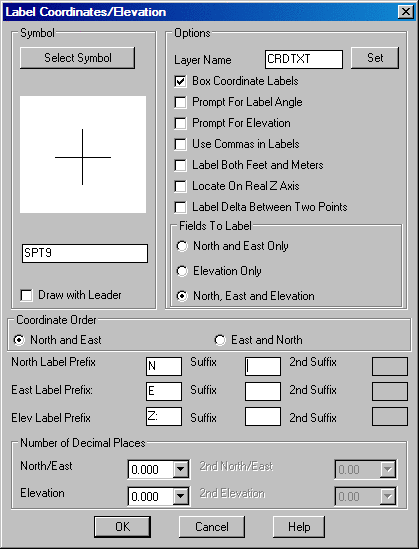Viewport: 419px width, 549px height.
Task: Close the Label Coordinates/Elevation dialog
Action: [406, 12]
